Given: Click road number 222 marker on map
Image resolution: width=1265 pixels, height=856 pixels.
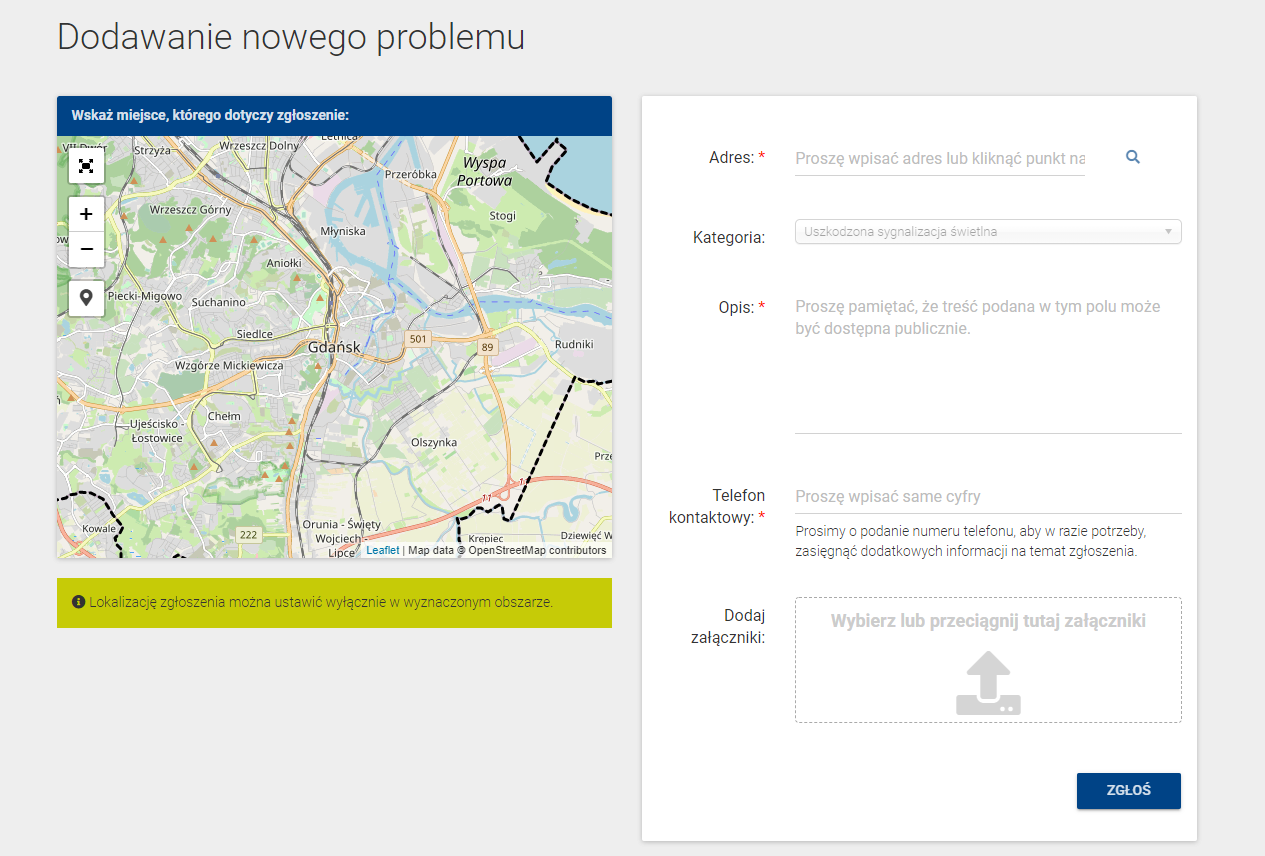Looking at the screenshot, I should coord(248,535).
